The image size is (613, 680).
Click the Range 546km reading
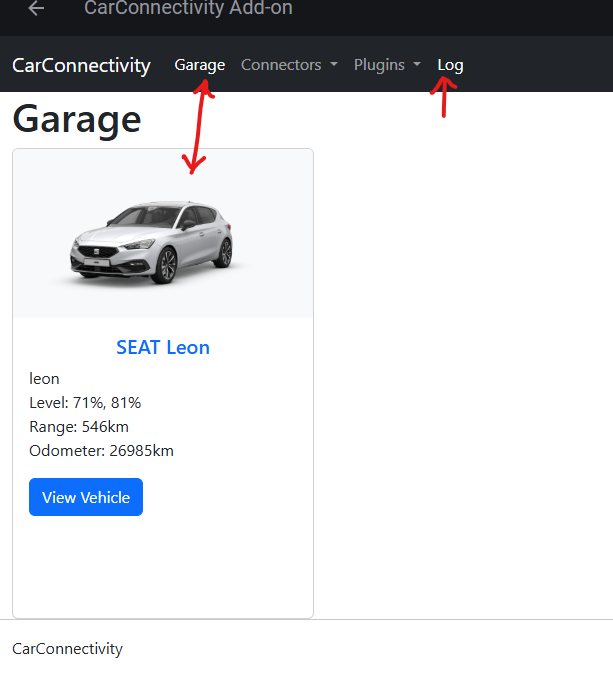79,427
